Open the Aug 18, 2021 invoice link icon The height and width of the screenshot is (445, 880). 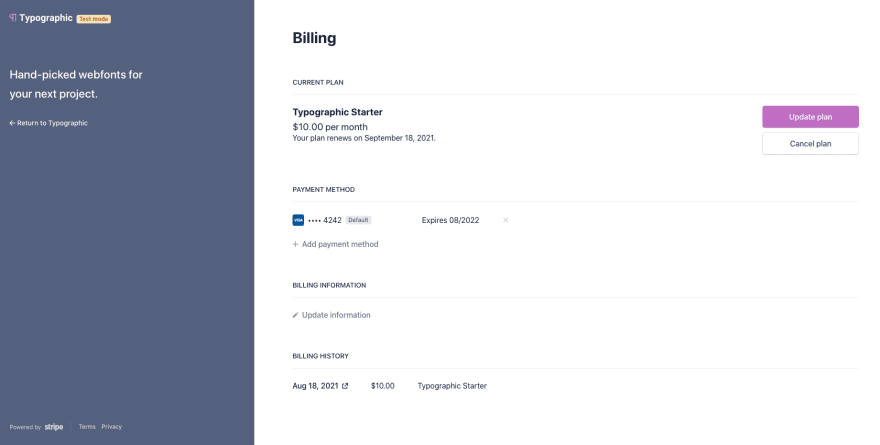345,386
